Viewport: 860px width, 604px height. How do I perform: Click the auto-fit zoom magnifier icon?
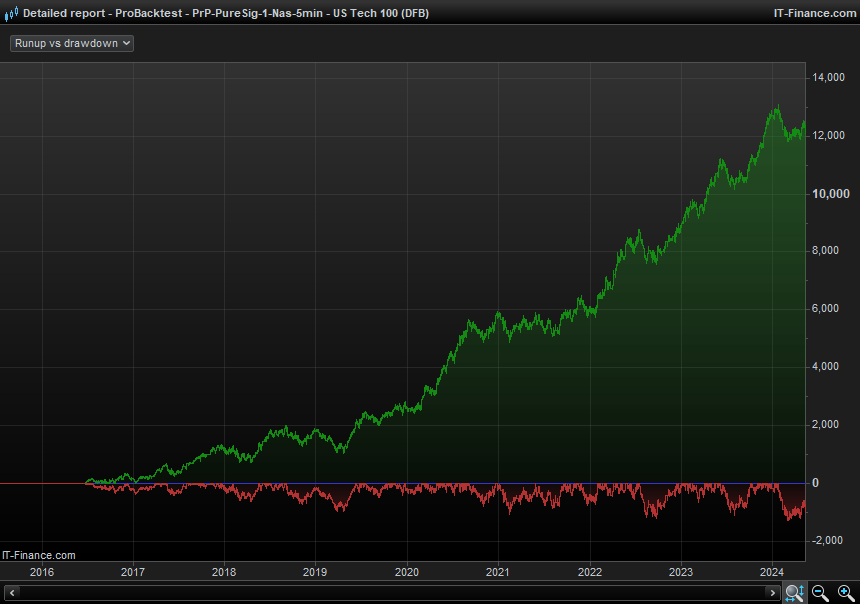click(x=794, y=593)
